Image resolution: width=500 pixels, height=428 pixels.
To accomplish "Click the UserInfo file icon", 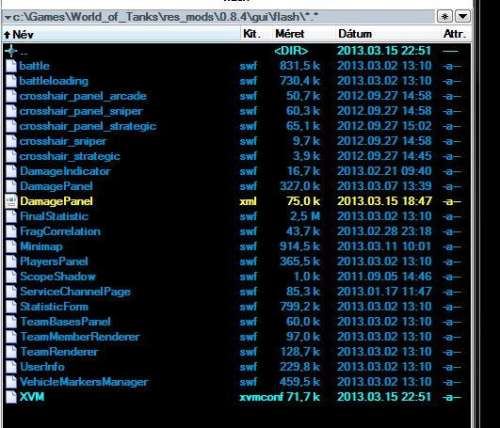I will [11, 367].
